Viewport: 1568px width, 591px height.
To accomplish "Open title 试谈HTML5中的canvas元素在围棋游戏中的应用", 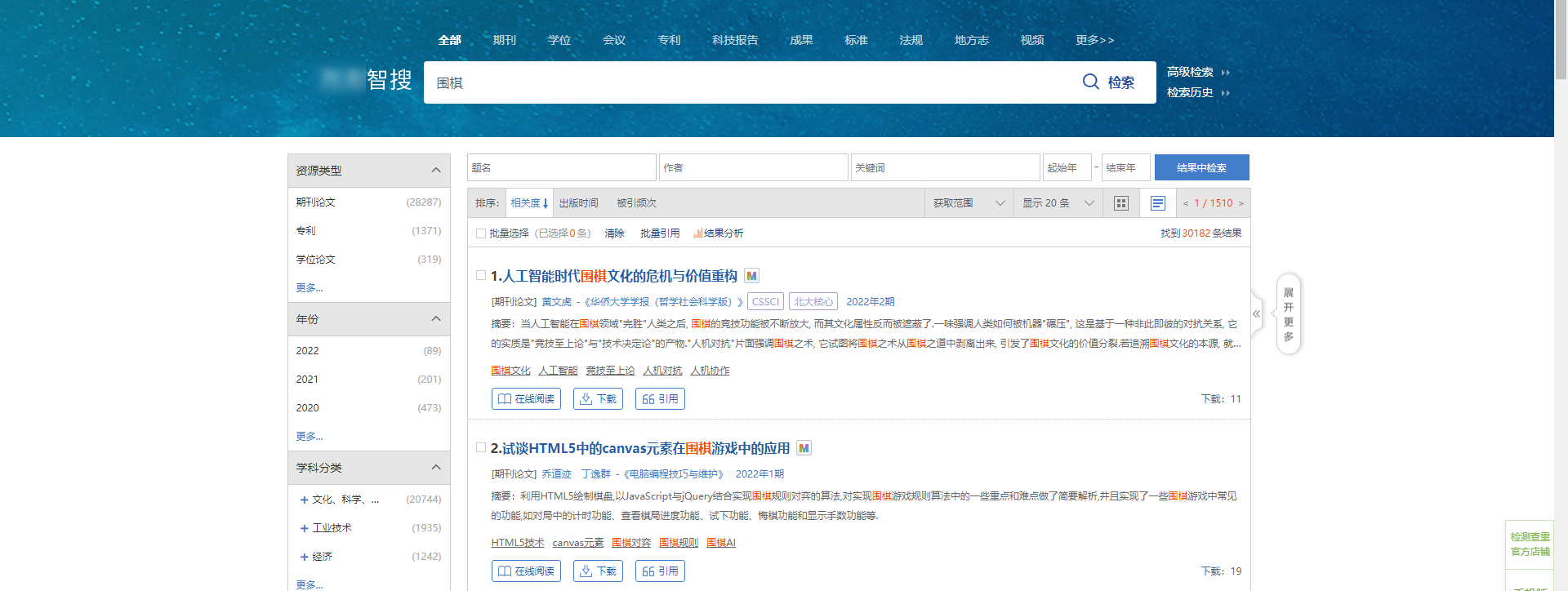I will (646, 448).
